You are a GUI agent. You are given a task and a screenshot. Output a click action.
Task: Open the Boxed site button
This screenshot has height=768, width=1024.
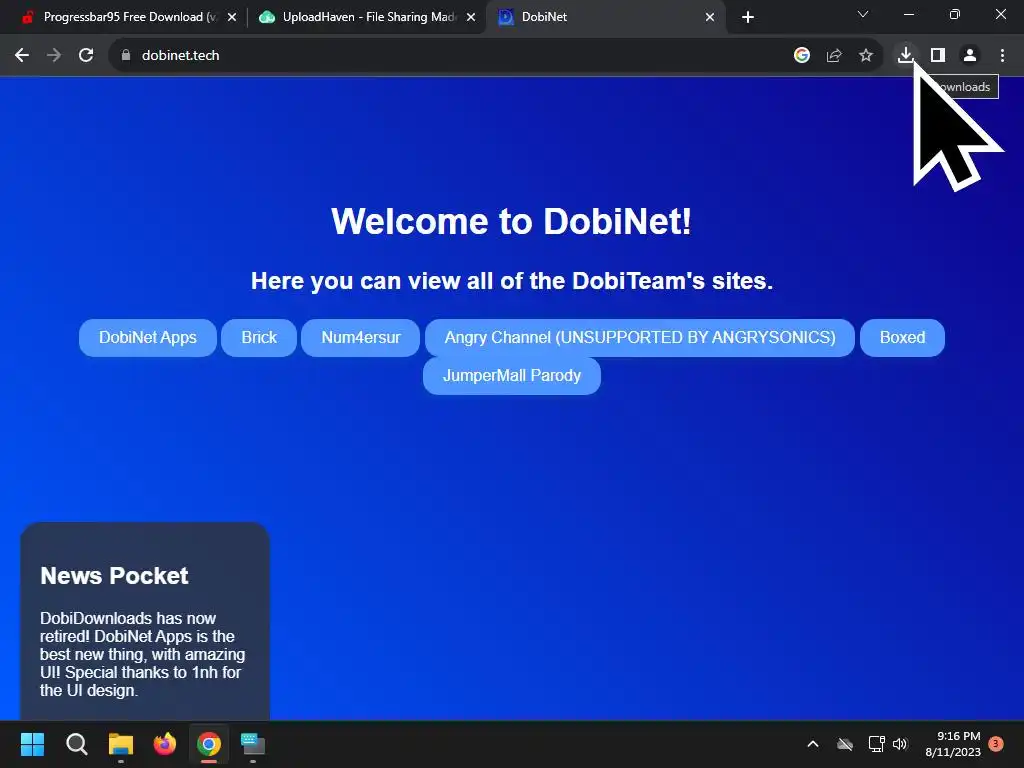(903, 338)
